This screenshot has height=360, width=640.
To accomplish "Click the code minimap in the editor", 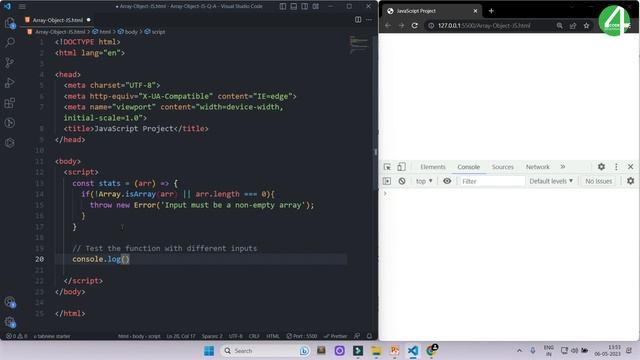I will 359,45.
